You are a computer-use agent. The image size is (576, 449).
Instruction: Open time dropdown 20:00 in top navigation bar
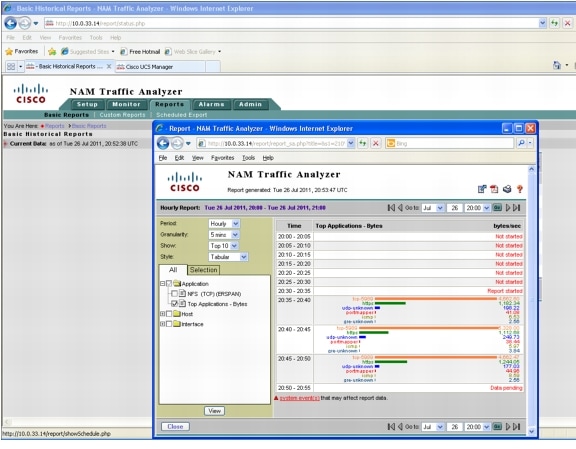(478, 208)
